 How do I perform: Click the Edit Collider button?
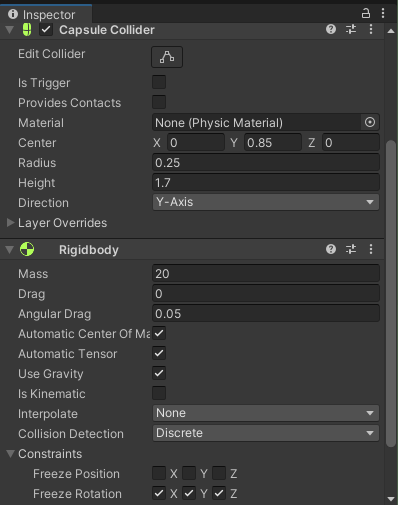tap(167, 57)
